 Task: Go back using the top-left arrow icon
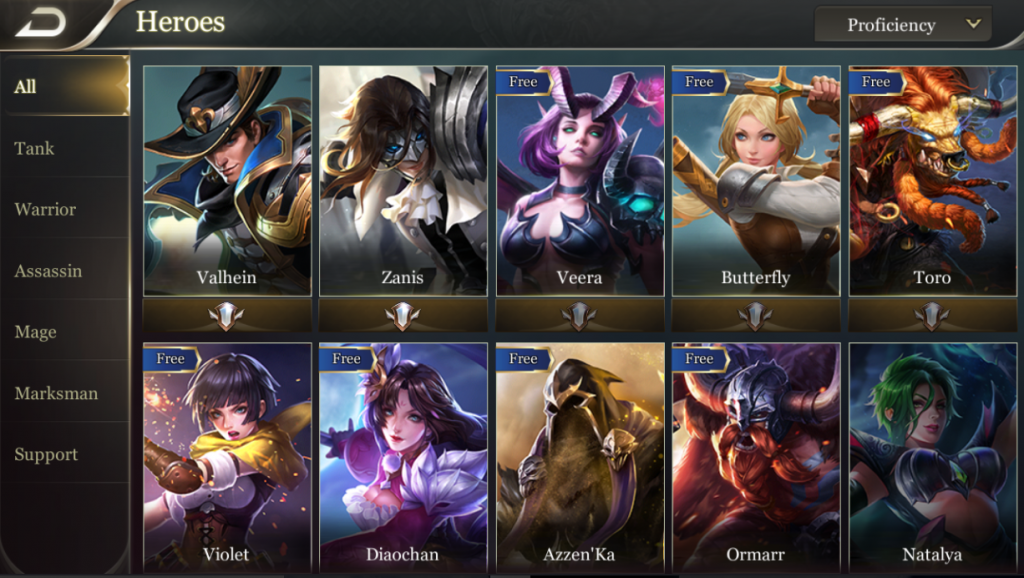point(40,23)
